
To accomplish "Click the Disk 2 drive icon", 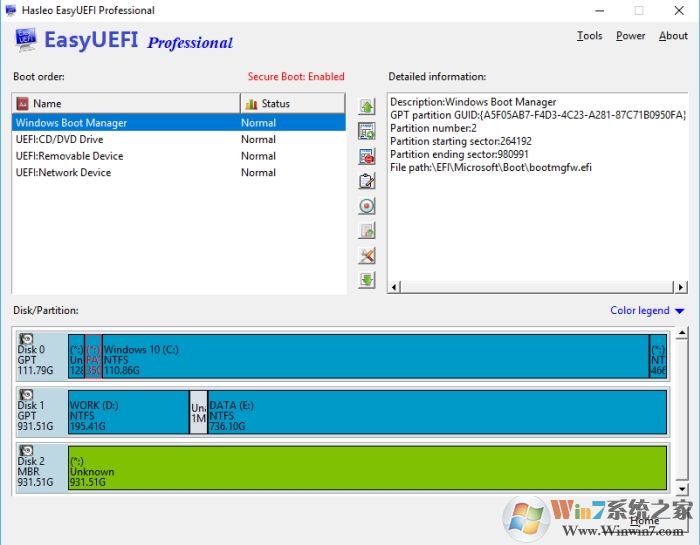I will [26, 450].
